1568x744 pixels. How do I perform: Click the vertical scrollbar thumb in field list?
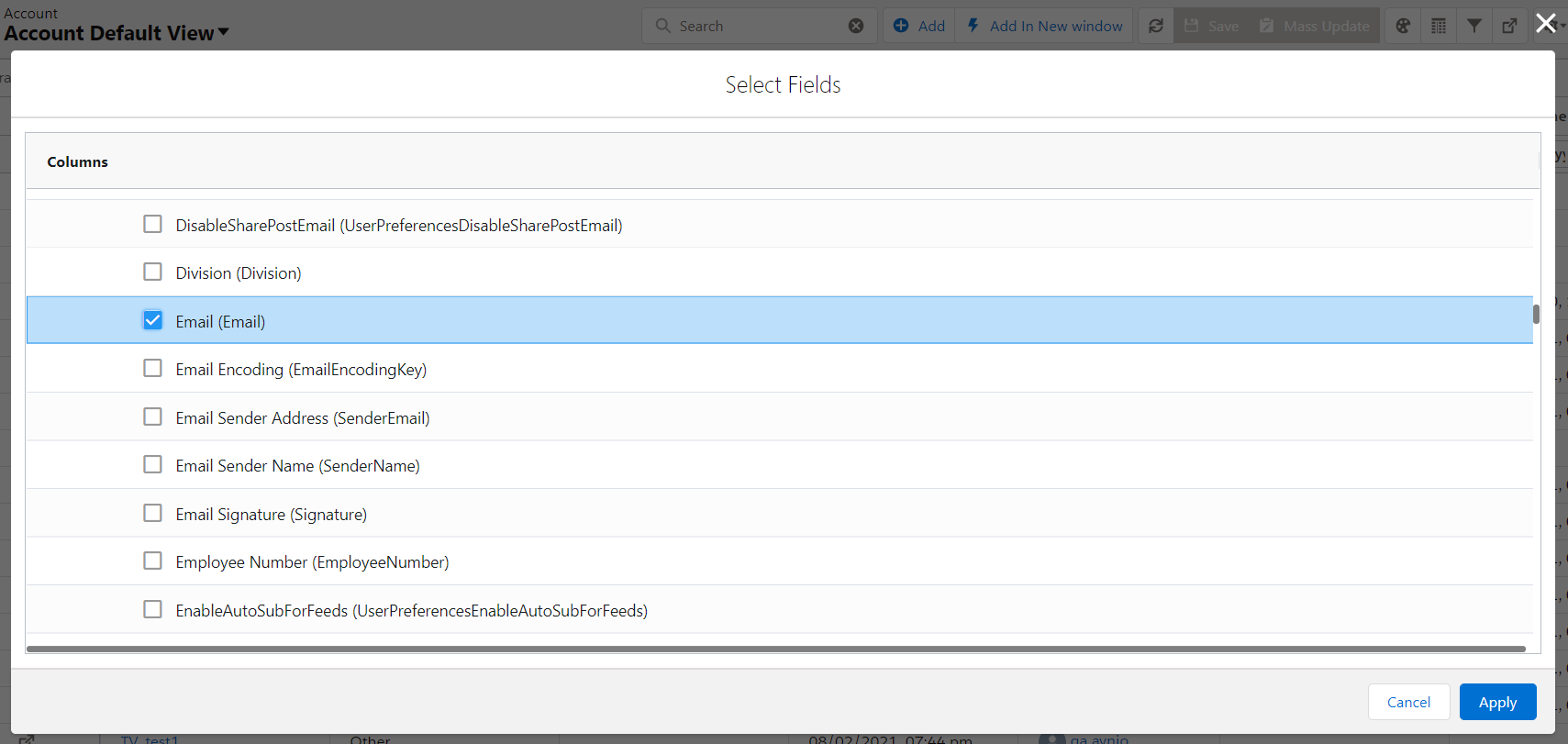pyautogui.click(x=1536, y=315)
